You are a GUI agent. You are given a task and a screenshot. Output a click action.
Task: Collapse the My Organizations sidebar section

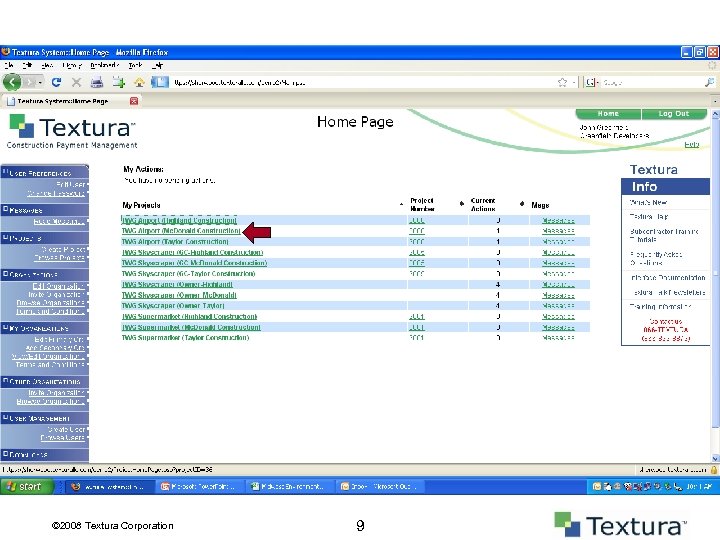(x=6, y=327)
